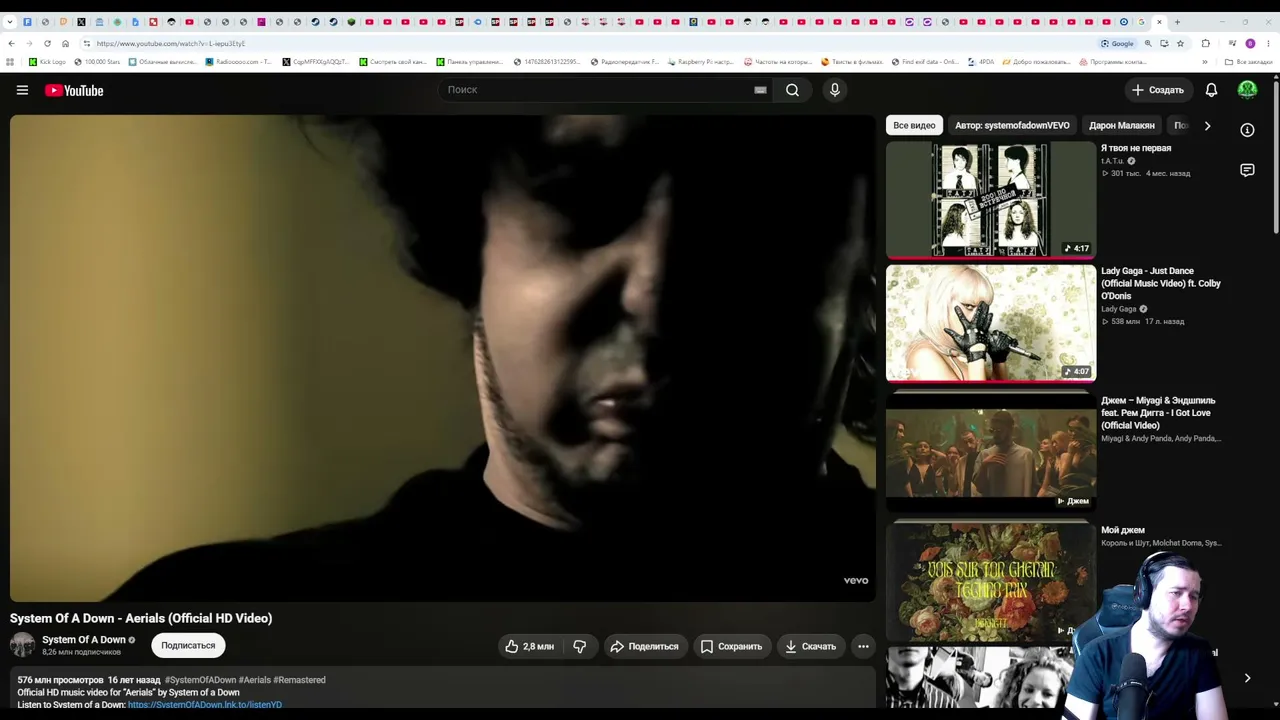Viewport: 1280px width, 720px height.
Task: Open the Все закладки bookmarks folder
Action: (x=1249, y=62)
